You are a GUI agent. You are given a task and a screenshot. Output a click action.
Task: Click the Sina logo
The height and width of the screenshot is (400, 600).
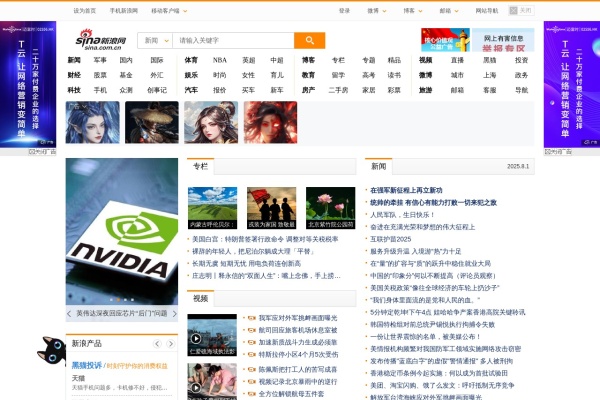coord(101,40)
